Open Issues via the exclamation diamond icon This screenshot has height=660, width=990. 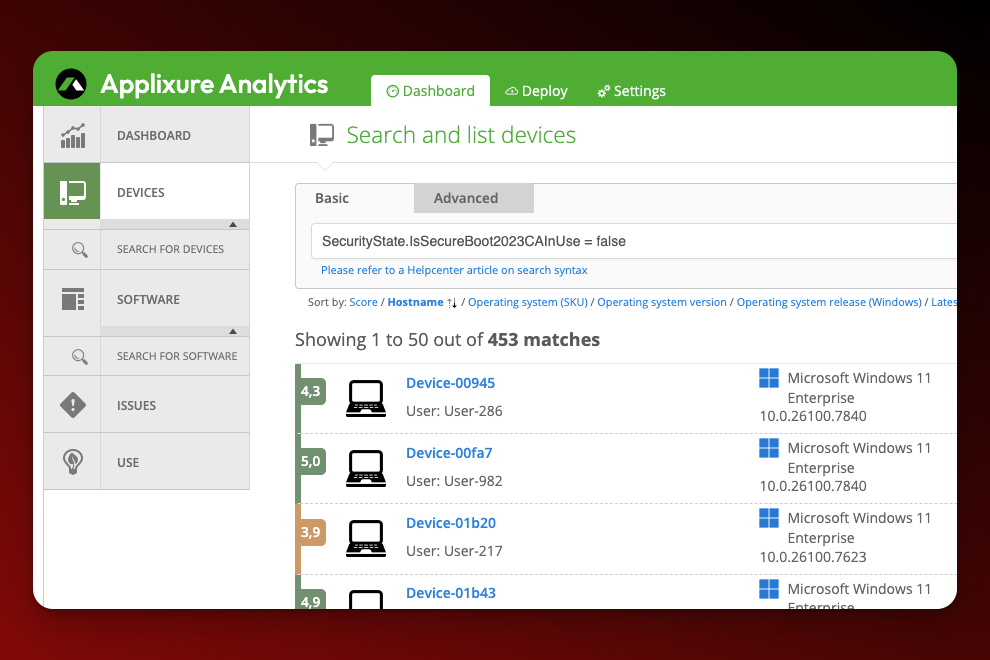coord(71,404)
